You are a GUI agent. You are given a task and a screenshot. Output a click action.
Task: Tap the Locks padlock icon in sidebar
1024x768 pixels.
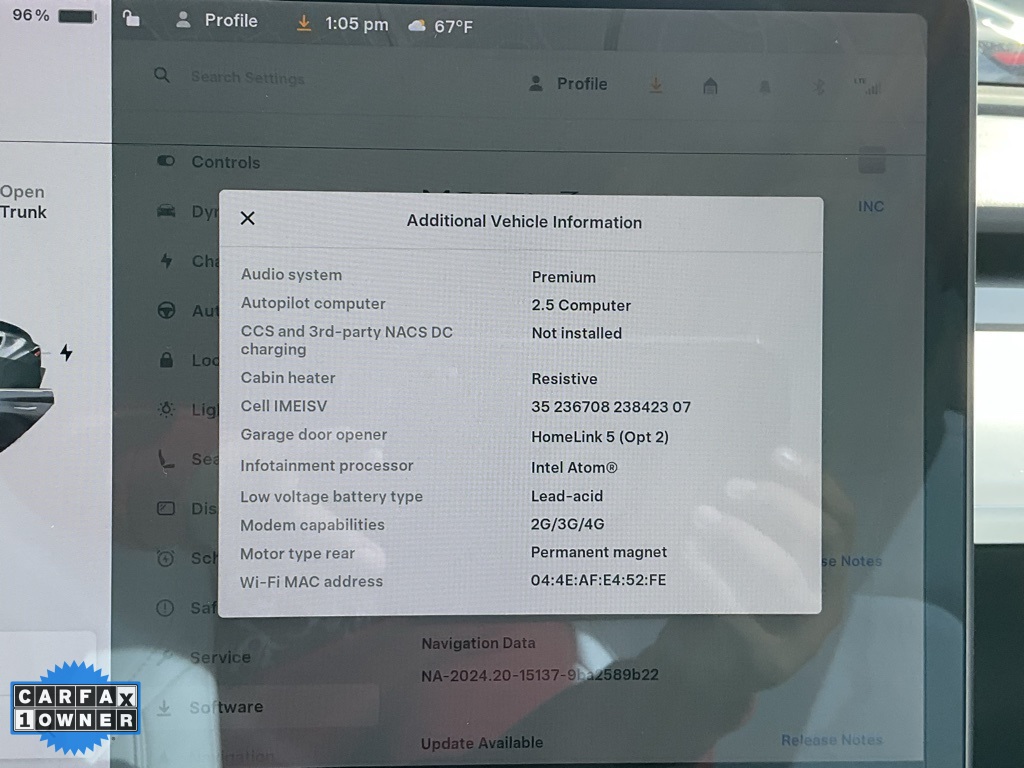tap(167, 360)
